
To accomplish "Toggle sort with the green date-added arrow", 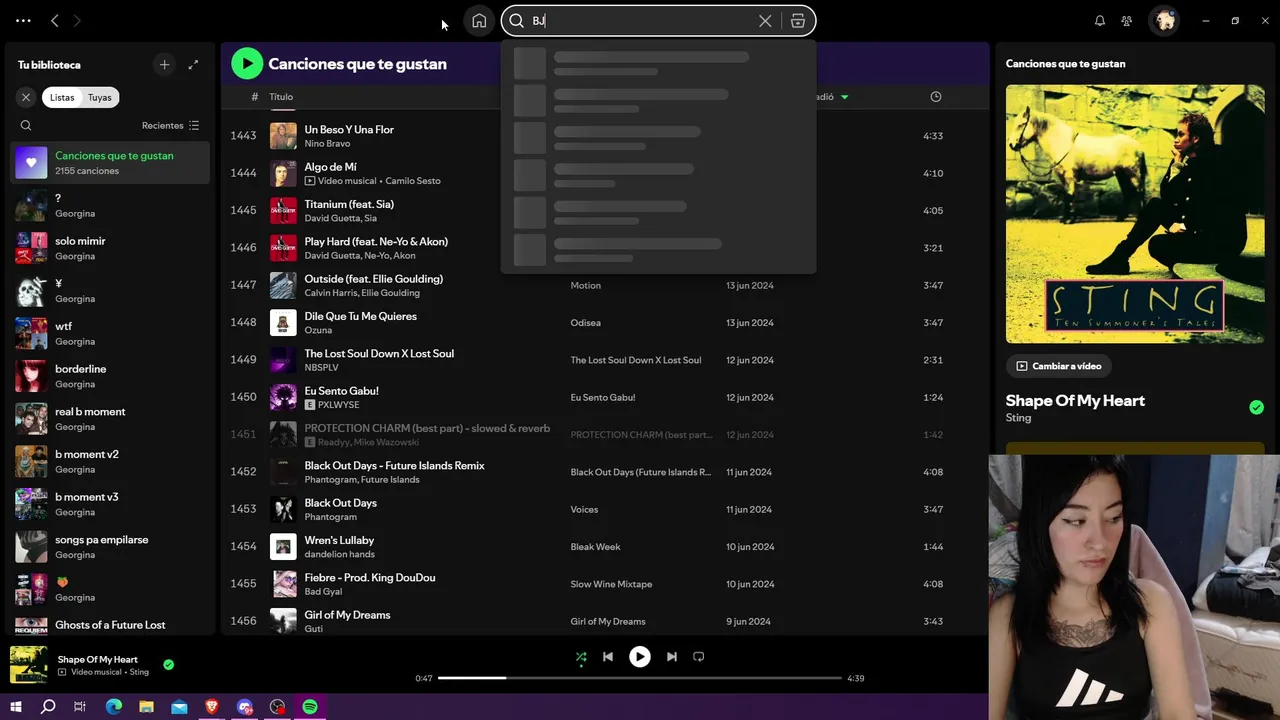I will (x=844, y=97).
